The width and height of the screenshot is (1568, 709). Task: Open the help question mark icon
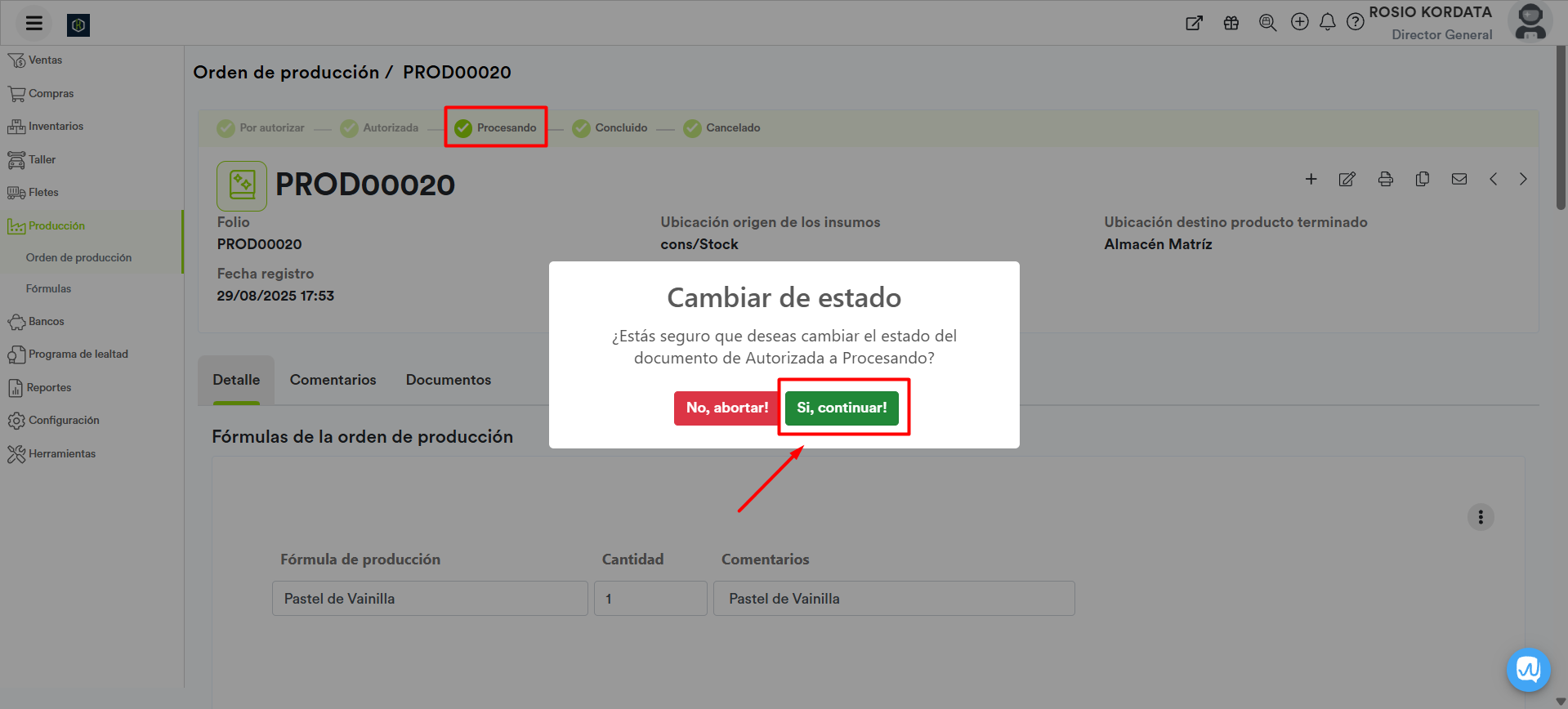[1355, 23]
